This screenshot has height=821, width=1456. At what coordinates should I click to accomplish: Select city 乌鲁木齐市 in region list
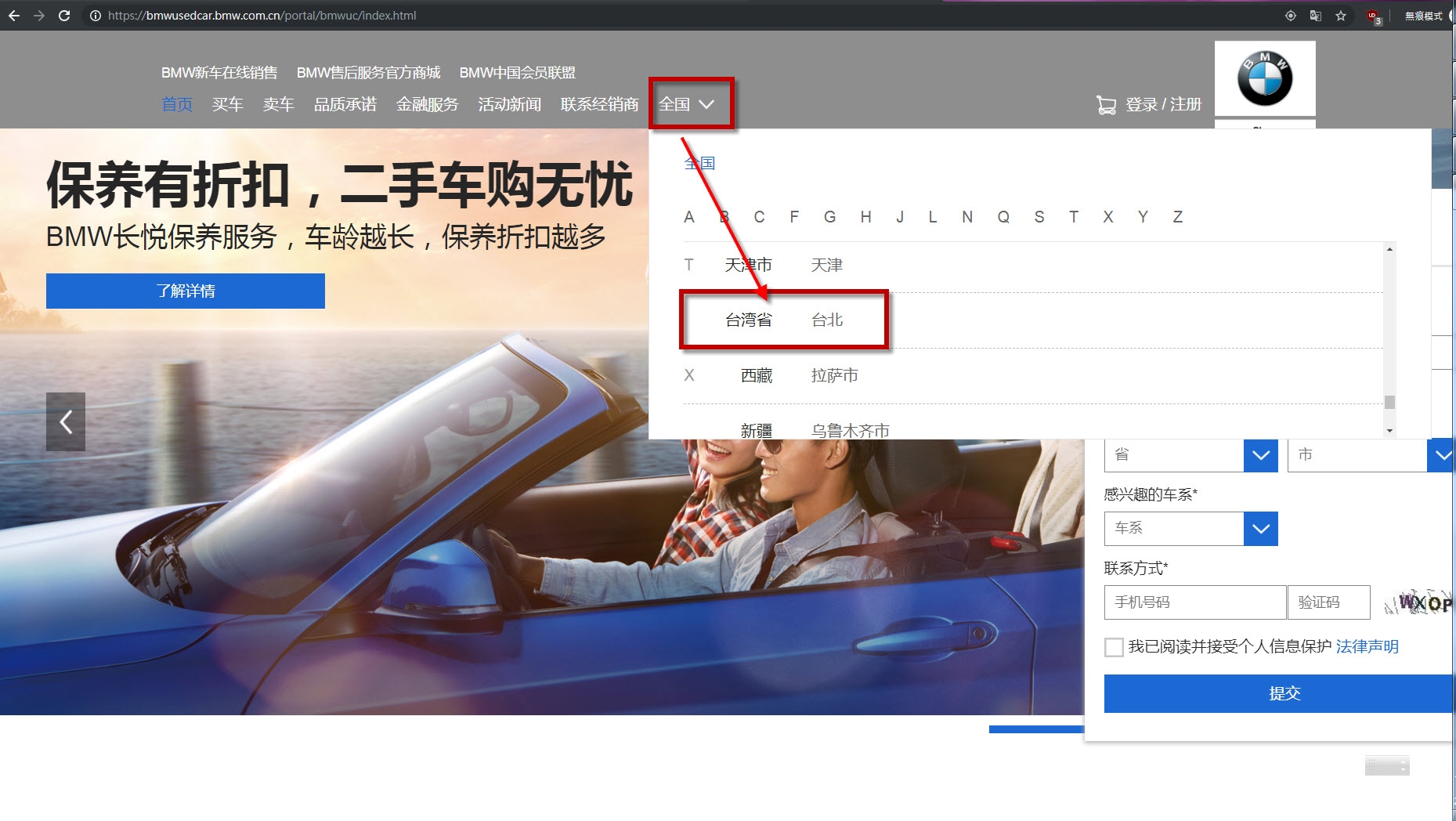click(x=851, y=431)
